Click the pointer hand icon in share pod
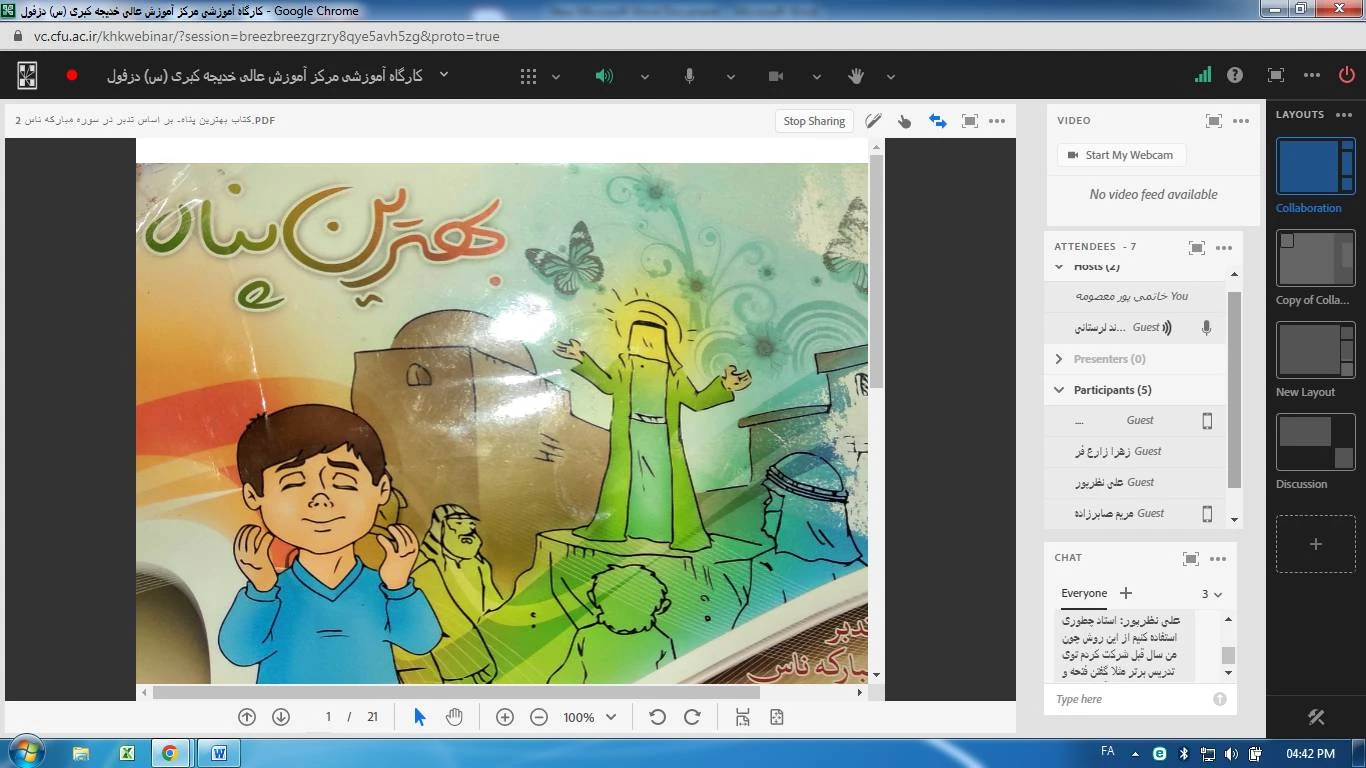Viewport: 1366px width, 768px height. (x=905, y=121)
